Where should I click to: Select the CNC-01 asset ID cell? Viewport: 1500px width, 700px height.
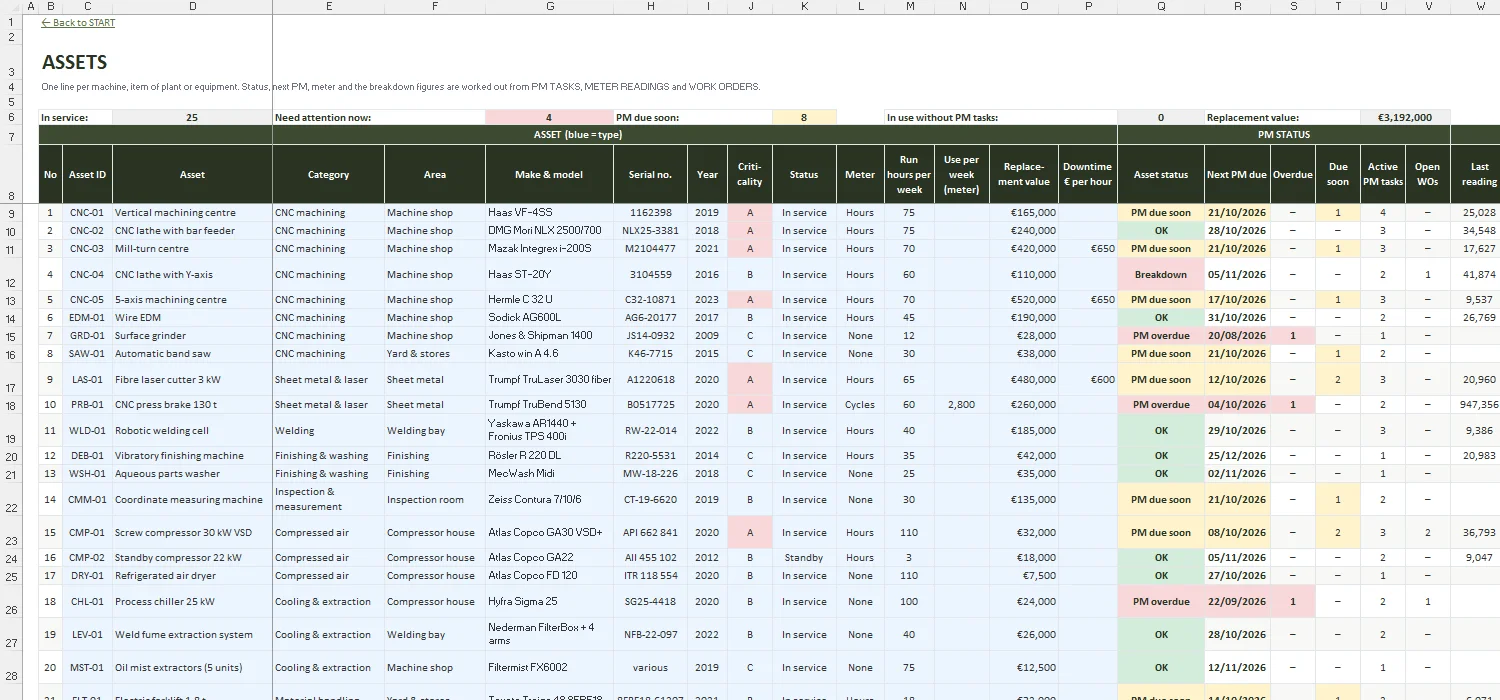tap(87, 213)
